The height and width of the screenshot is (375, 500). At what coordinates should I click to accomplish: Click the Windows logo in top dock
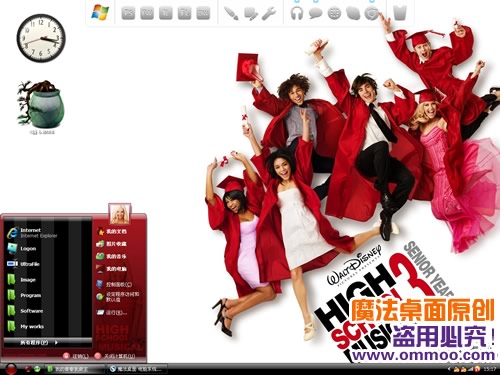pos(100,12)
